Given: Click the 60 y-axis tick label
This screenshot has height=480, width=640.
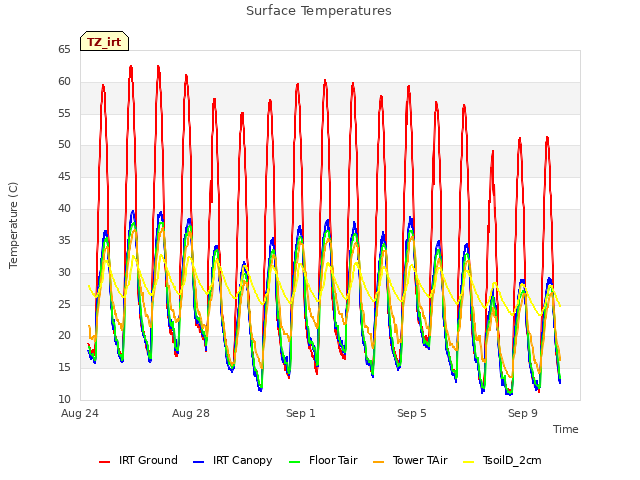Looking at the screenshot, I should pyautogui.click(x=64, y=82).
